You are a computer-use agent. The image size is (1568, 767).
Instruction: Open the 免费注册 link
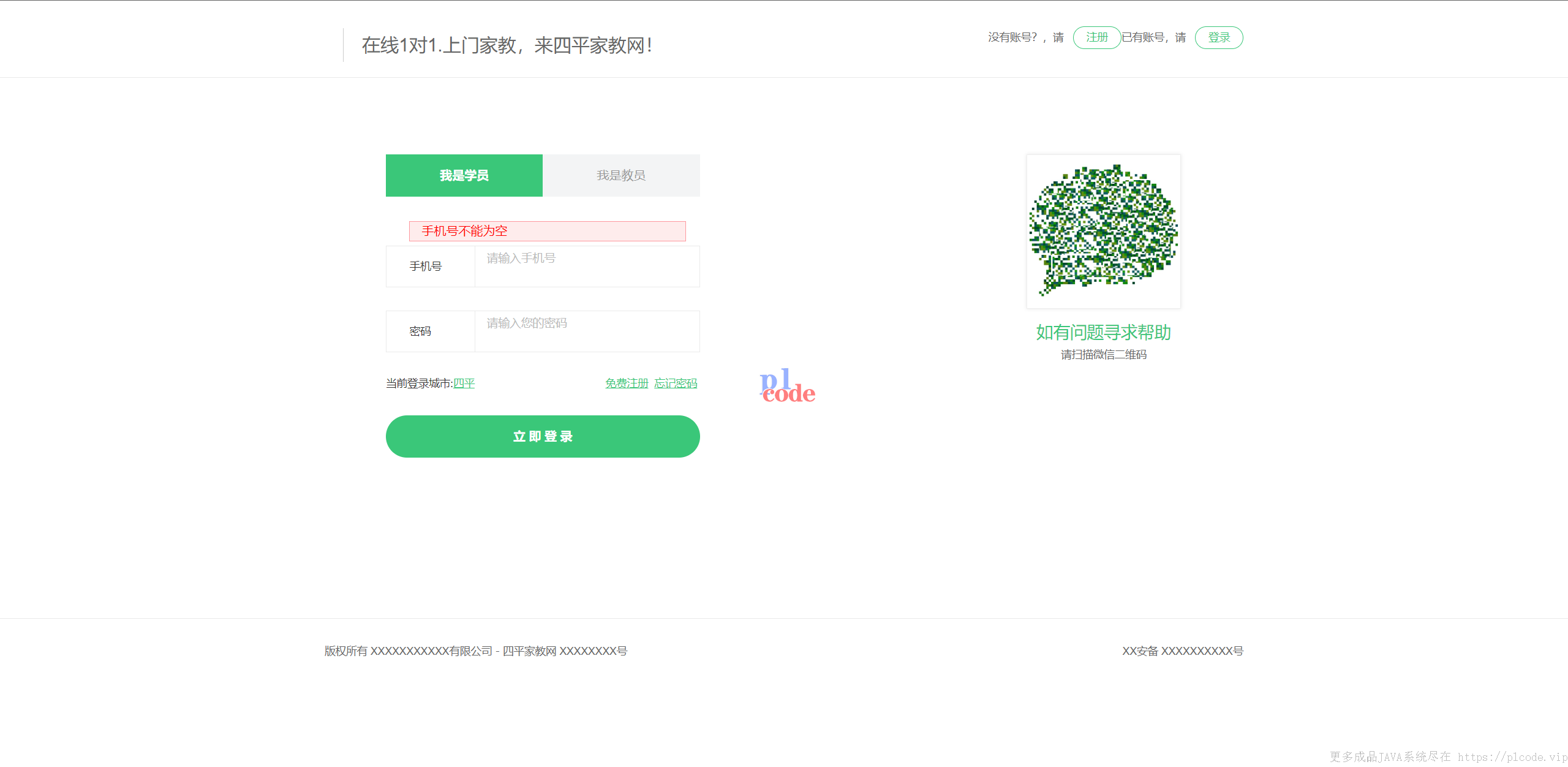tap(627, 383)
